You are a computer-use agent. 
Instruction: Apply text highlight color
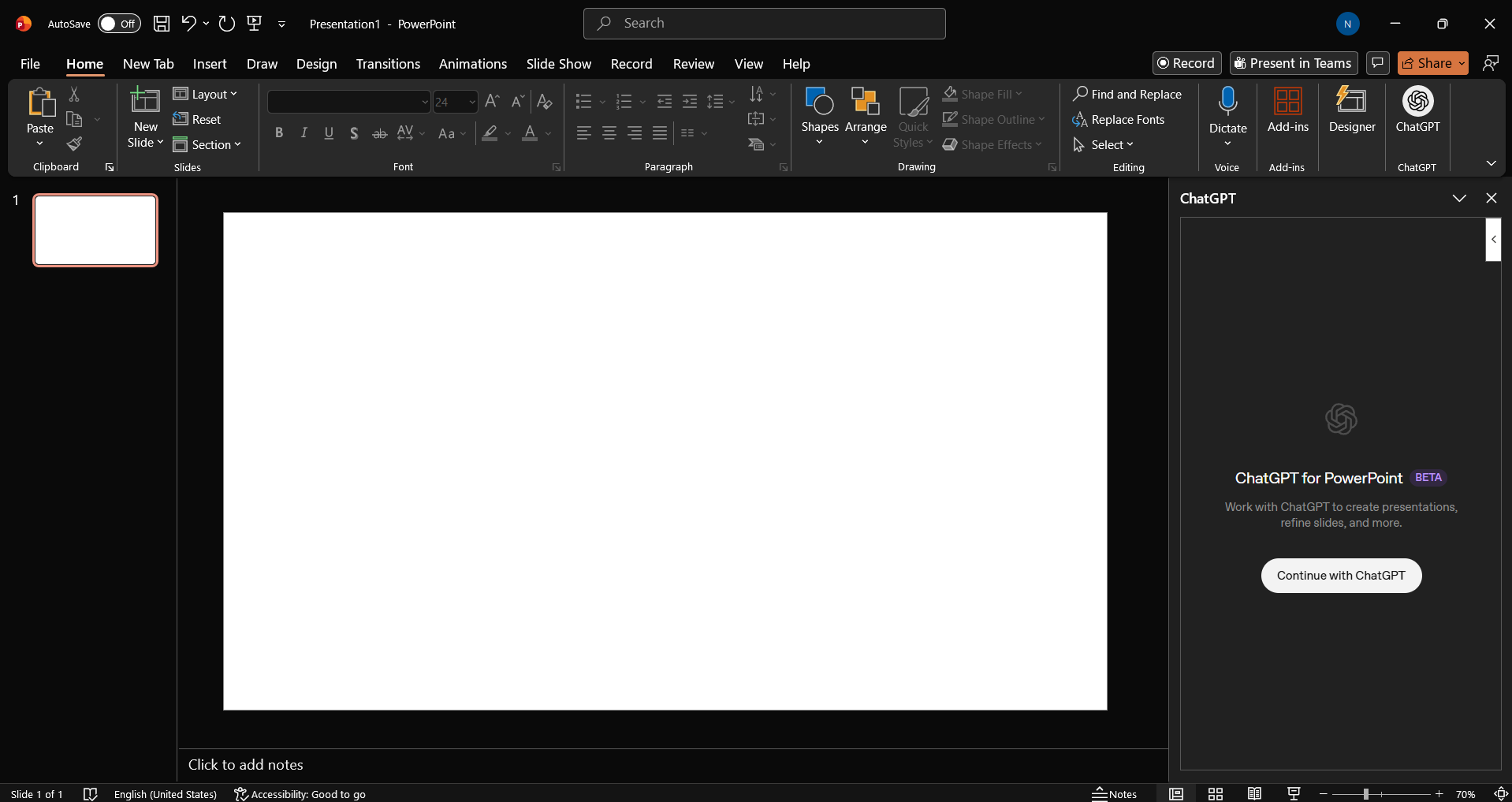point(490,133)
